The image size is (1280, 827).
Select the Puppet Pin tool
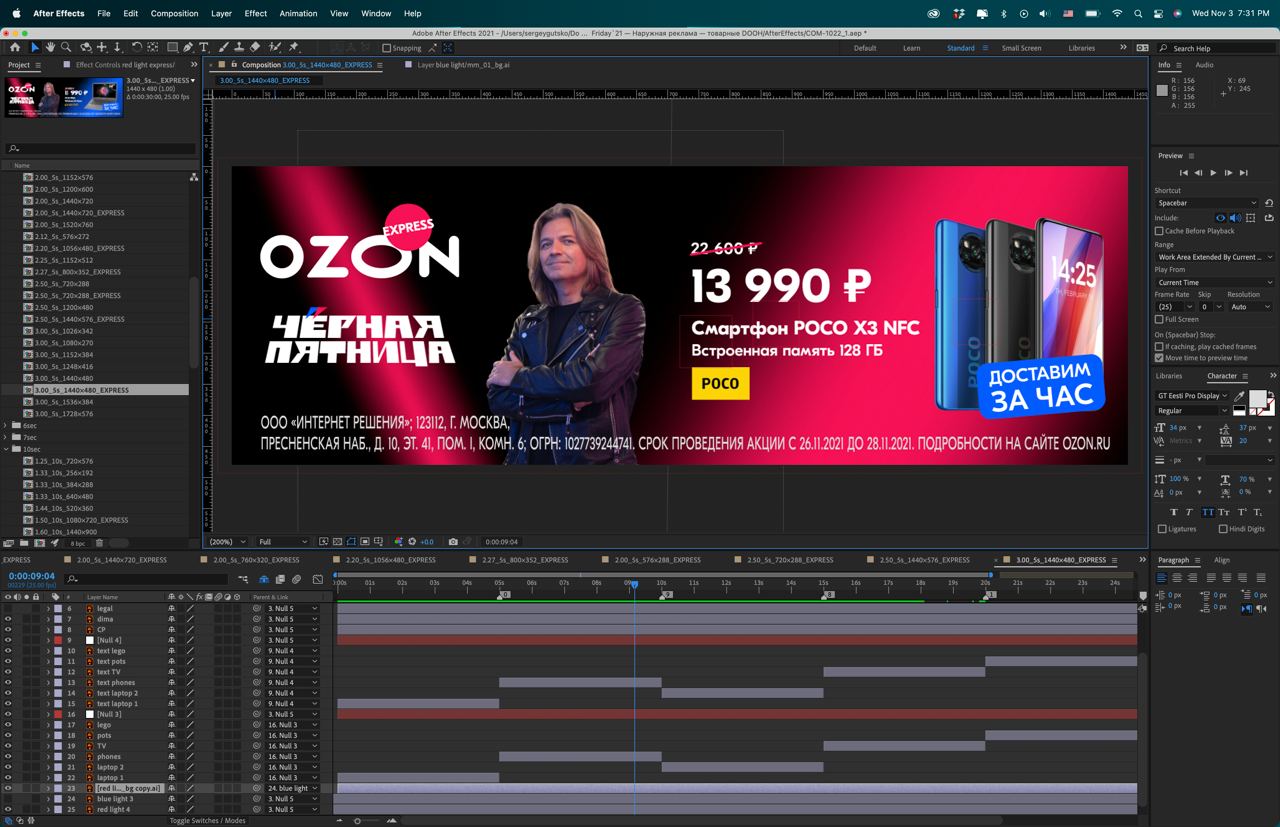[293, 47]
